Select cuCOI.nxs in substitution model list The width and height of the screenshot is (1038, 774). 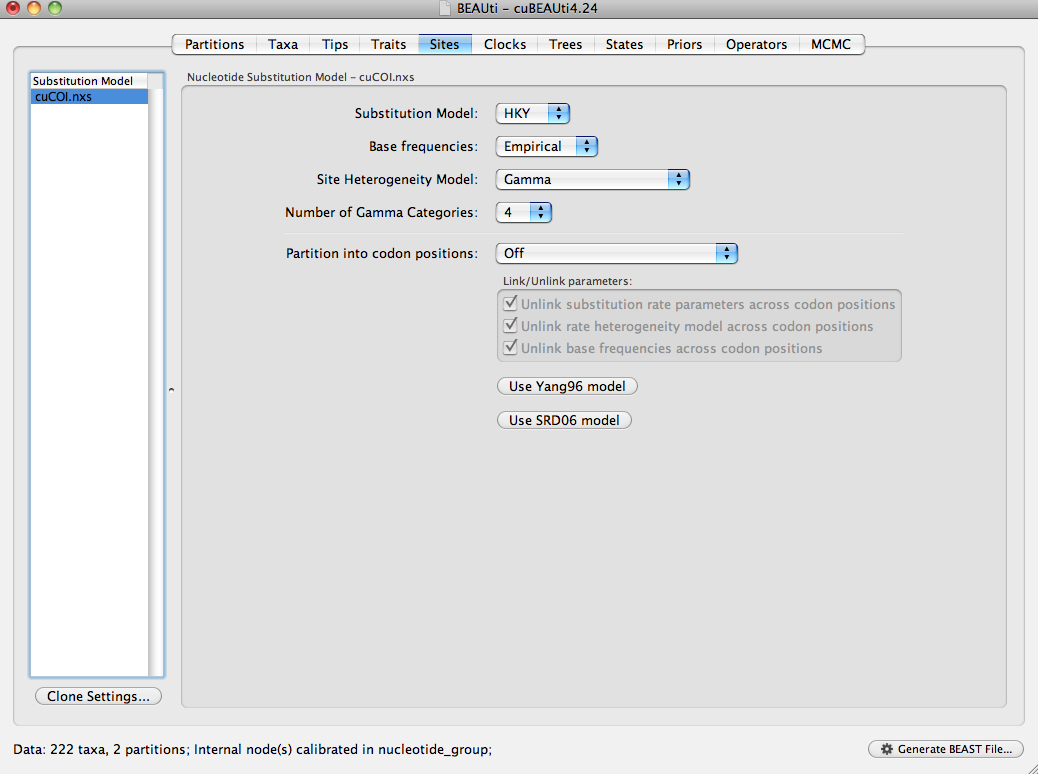tap(89, 97)
